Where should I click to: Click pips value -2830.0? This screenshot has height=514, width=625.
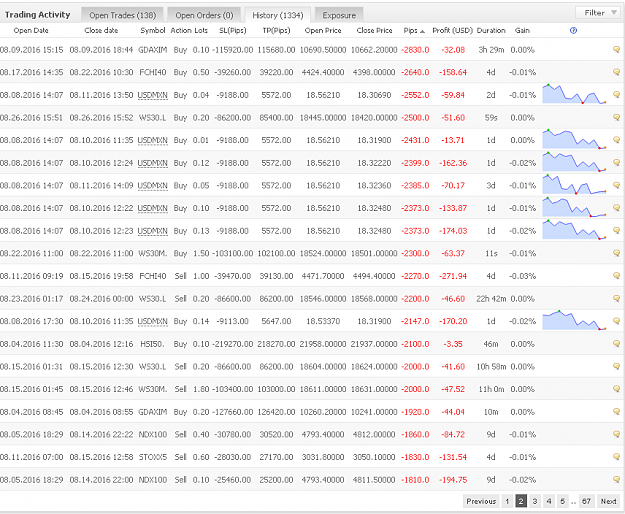pyautogui.click(x=415, y=50)
